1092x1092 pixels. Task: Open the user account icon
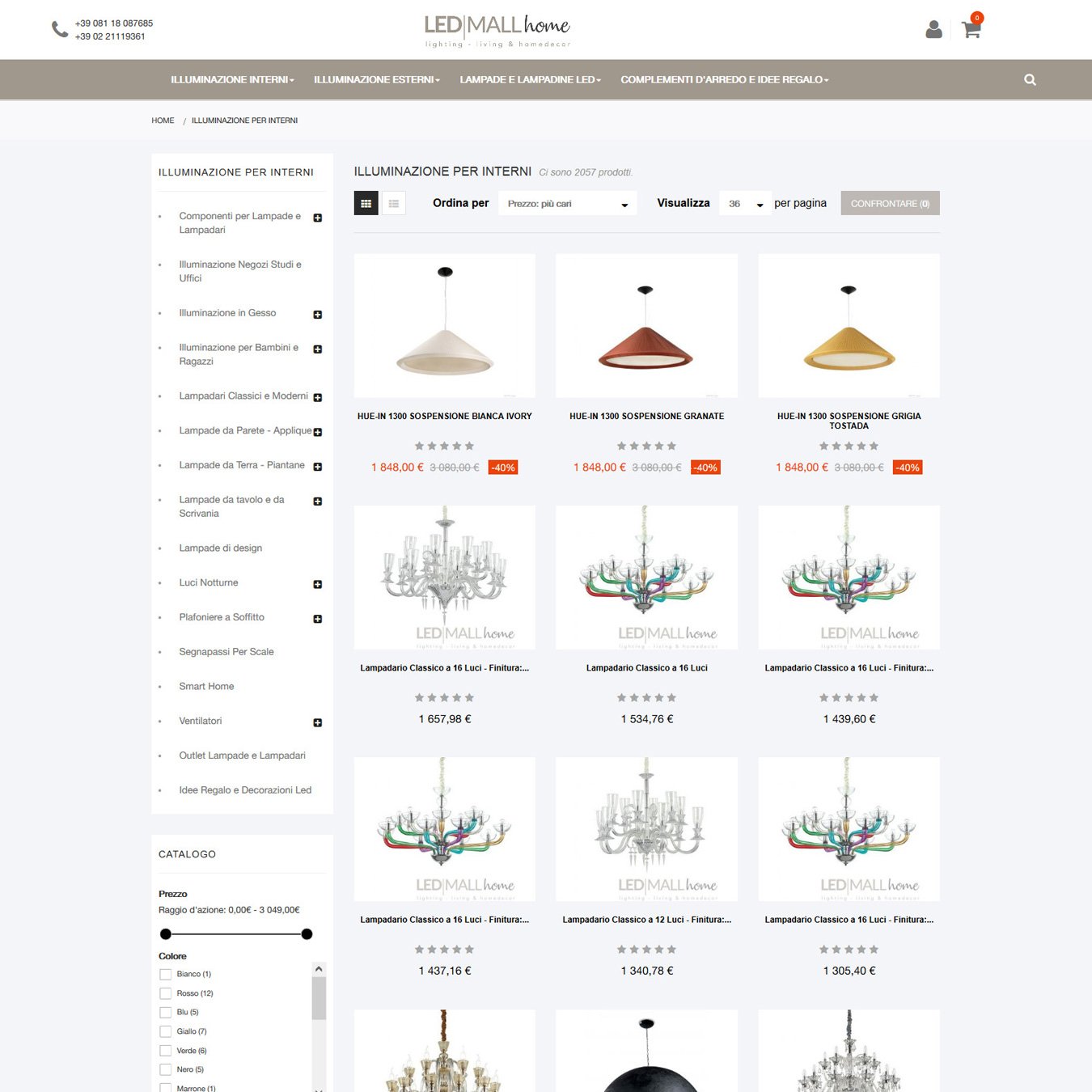coord(933,30)
